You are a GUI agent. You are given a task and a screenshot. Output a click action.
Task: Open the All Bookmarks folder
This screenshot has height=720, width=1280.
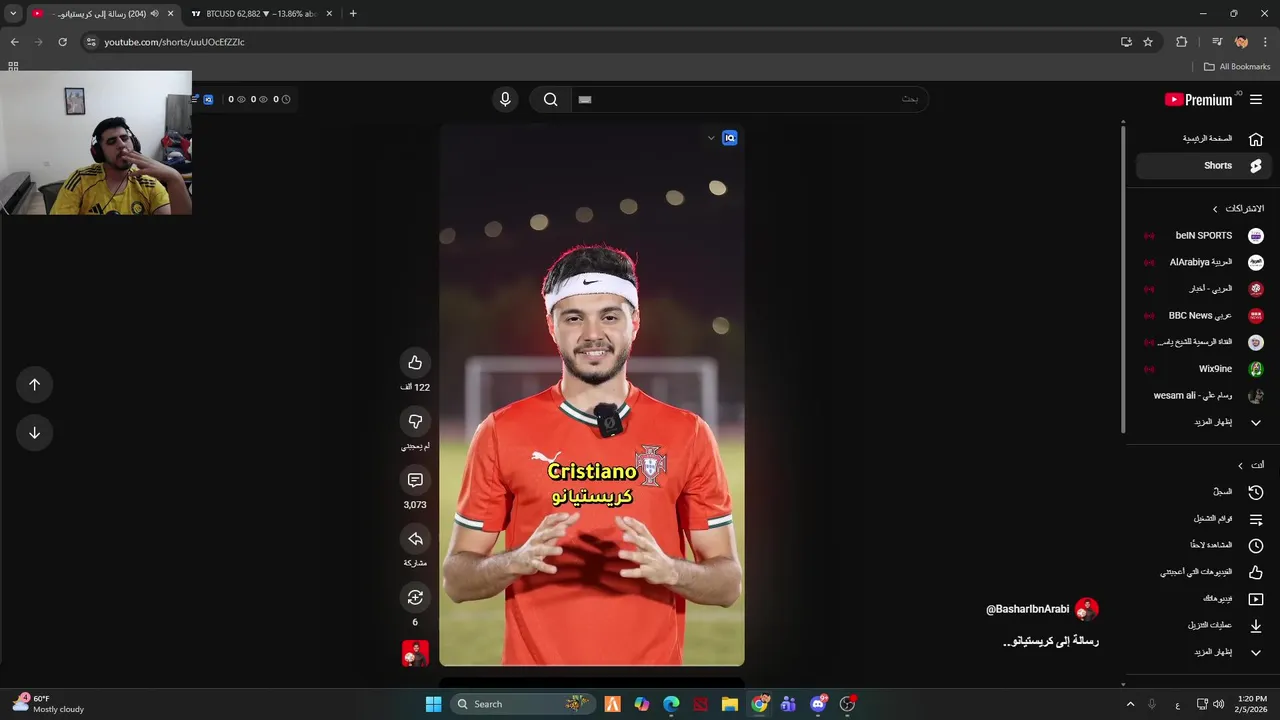[x=1237, y=67]
